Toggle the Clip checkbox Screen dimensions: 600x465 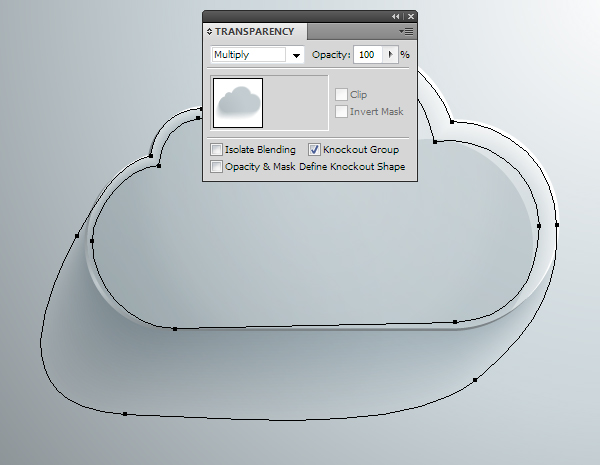tap(341, 95)
